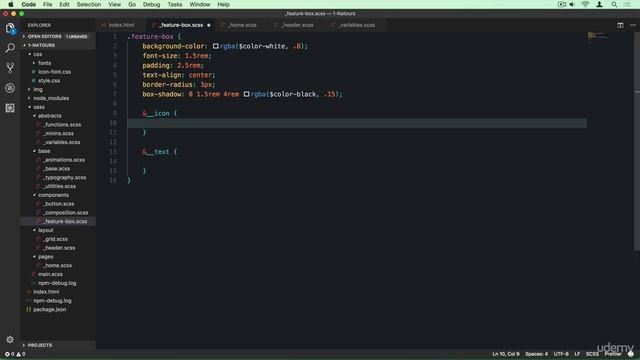This screenshot has width=640, height=360.
Task: Open the Extensions view icon
Action: (10, 108)
